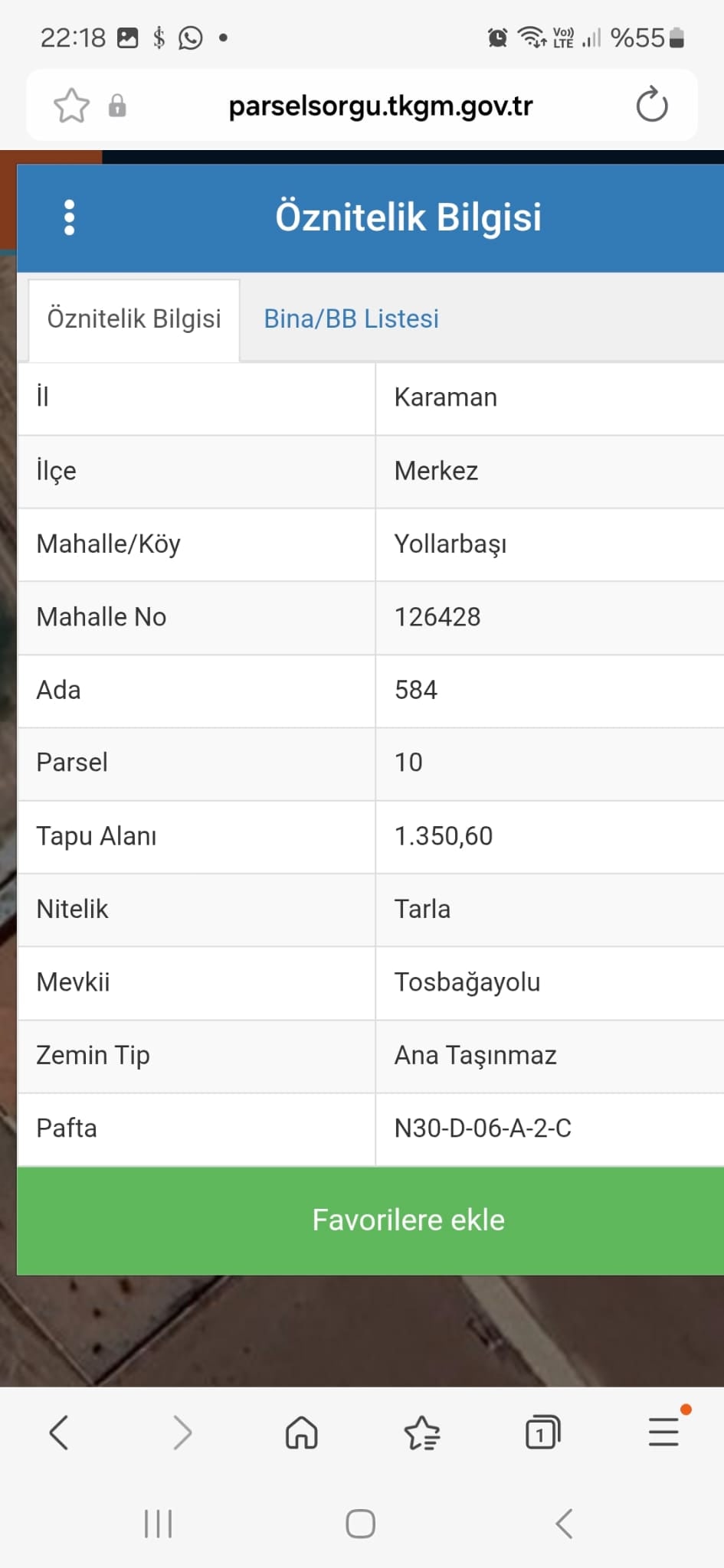This screenshot has height=1568, width=724.
Task: Open the tabs switcher icon
Action: coord(542,1432)
